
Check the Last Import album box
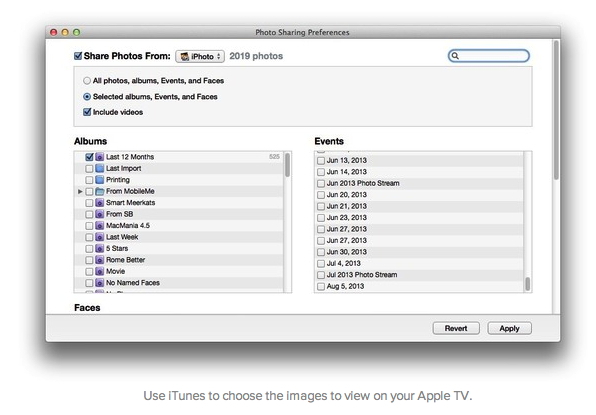point(89,168)
